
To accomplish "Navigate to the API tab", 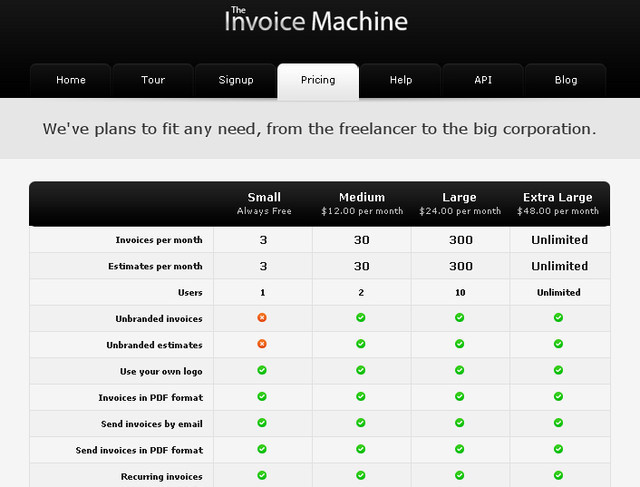I will pyautogui.click(x=483, y=81).
